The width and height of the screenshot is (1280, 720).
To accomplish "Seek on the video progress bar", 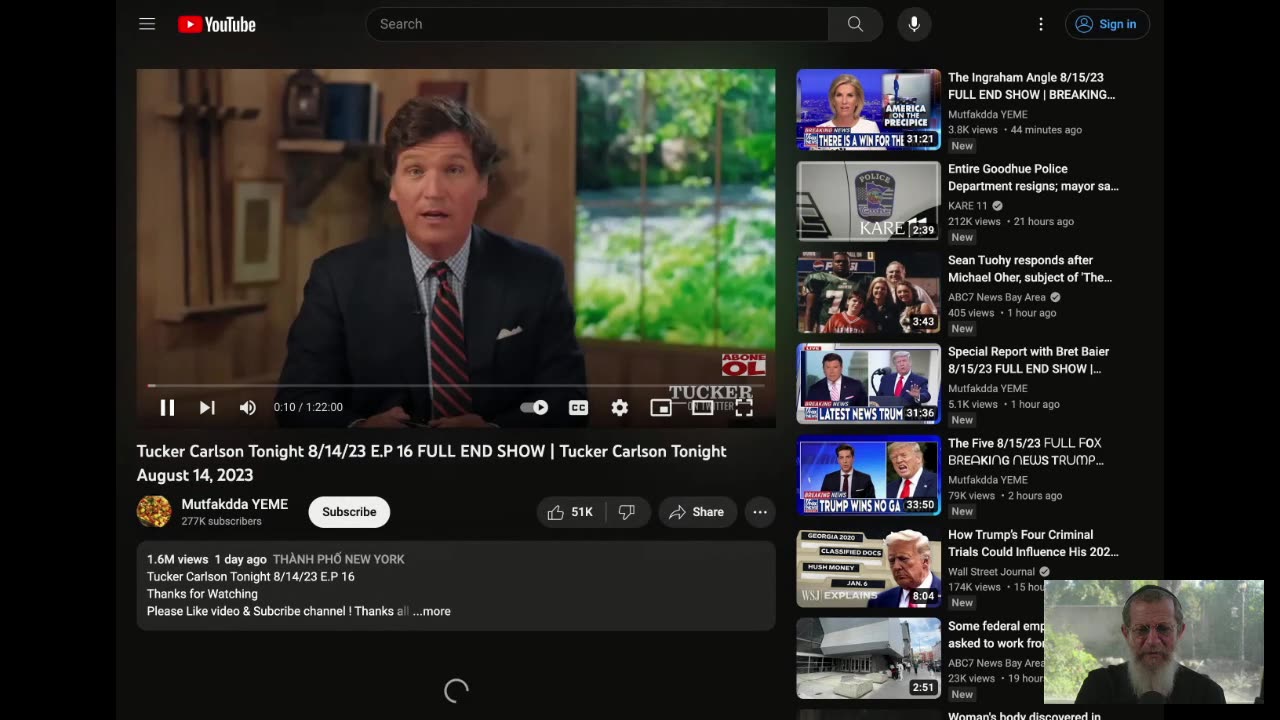I will (x=456, y=385).
